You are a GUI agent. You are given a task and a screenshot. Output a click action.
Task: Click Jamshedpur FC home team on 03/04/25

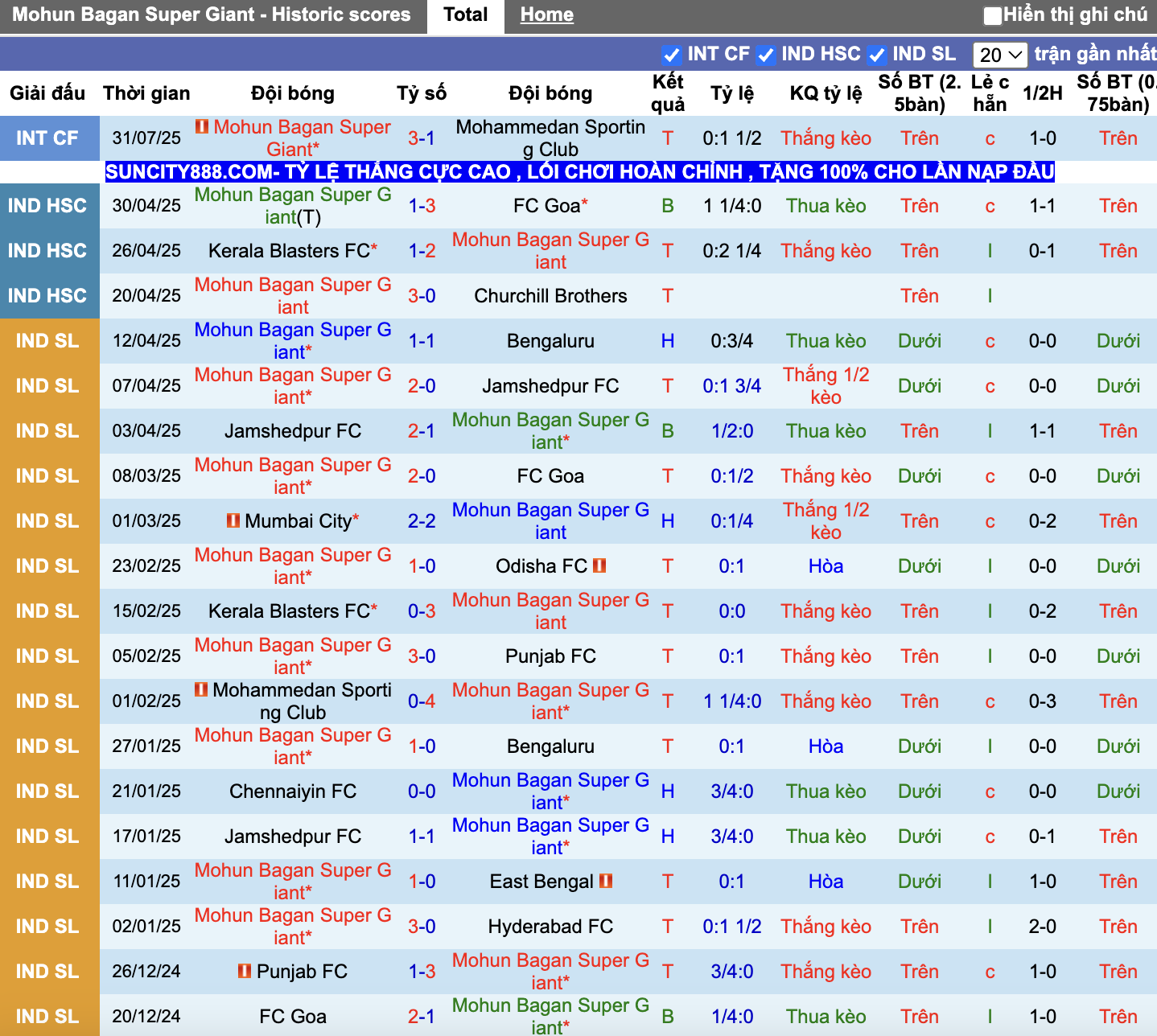[293, 431]
